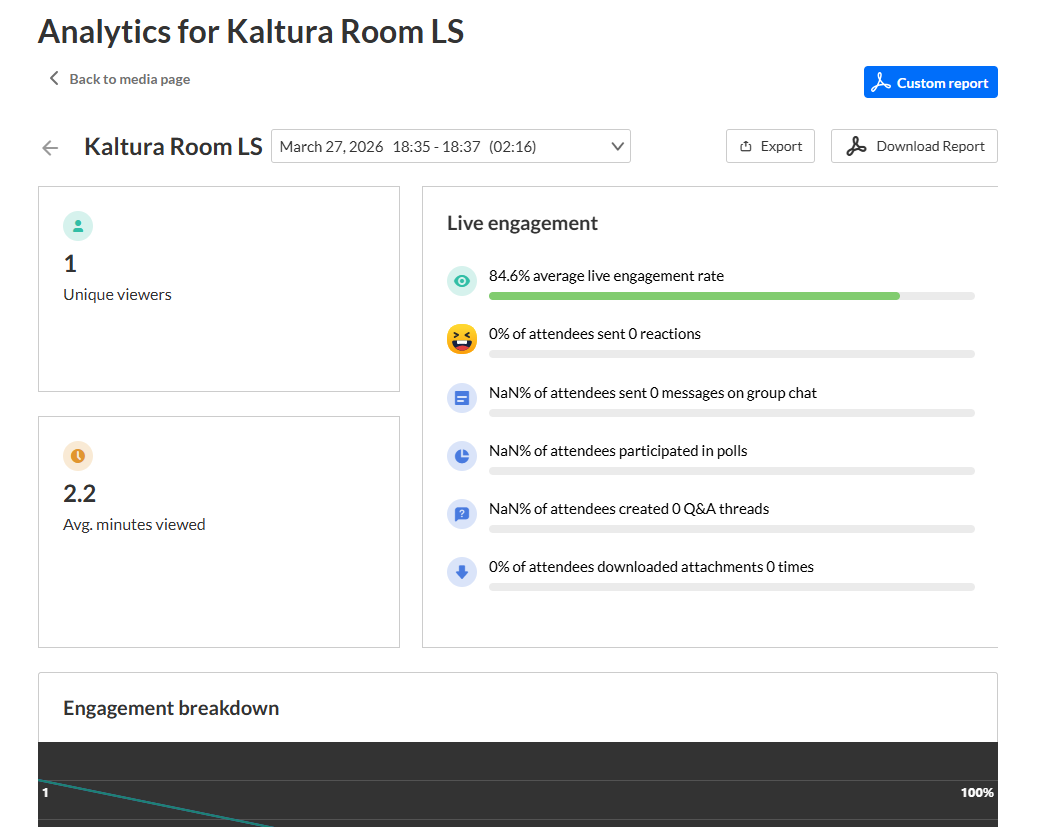Click the laughing emoji reactions icon
Viewport: 1059px width, 827px height.
click(x=461, y=340)
